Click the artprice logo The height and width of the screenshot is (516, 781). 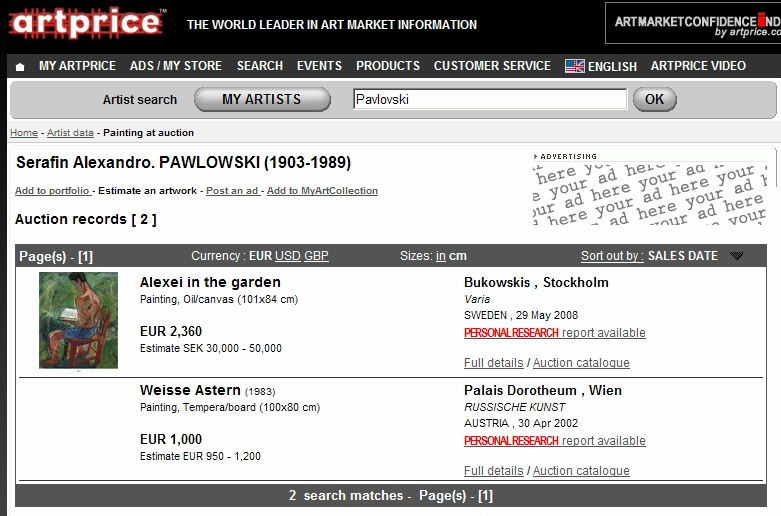click(x=86, y=24)
